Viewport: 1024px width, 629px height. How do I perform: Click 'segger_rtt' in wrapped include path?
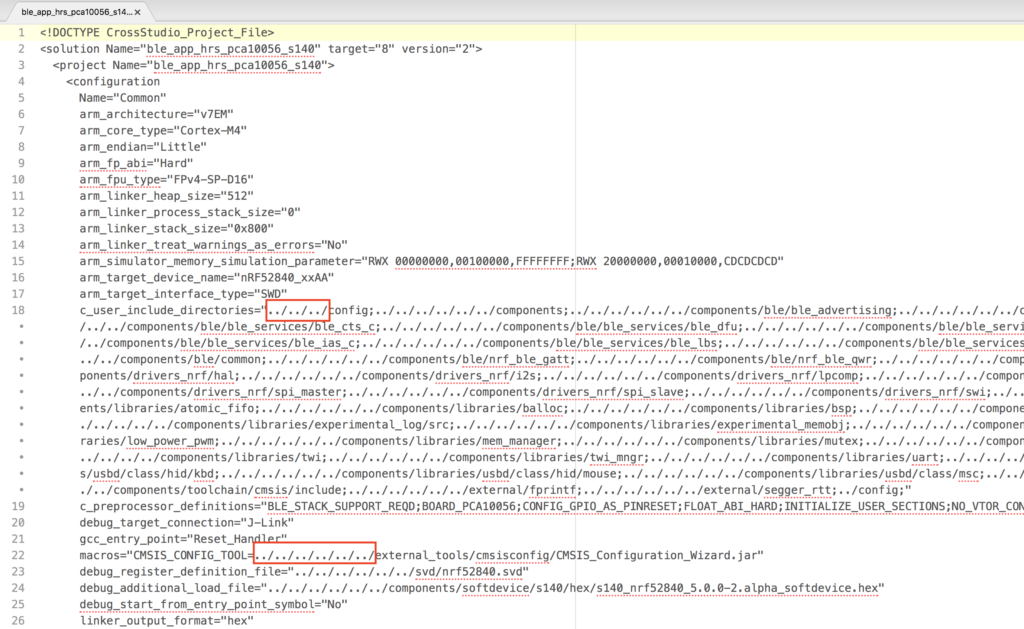tap(798, 490)
